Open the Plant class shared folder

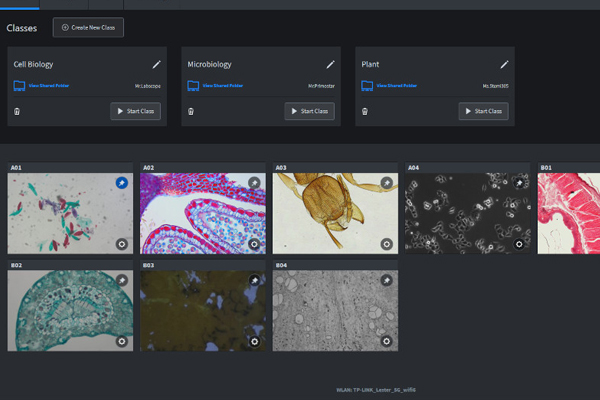coord(395,86)
